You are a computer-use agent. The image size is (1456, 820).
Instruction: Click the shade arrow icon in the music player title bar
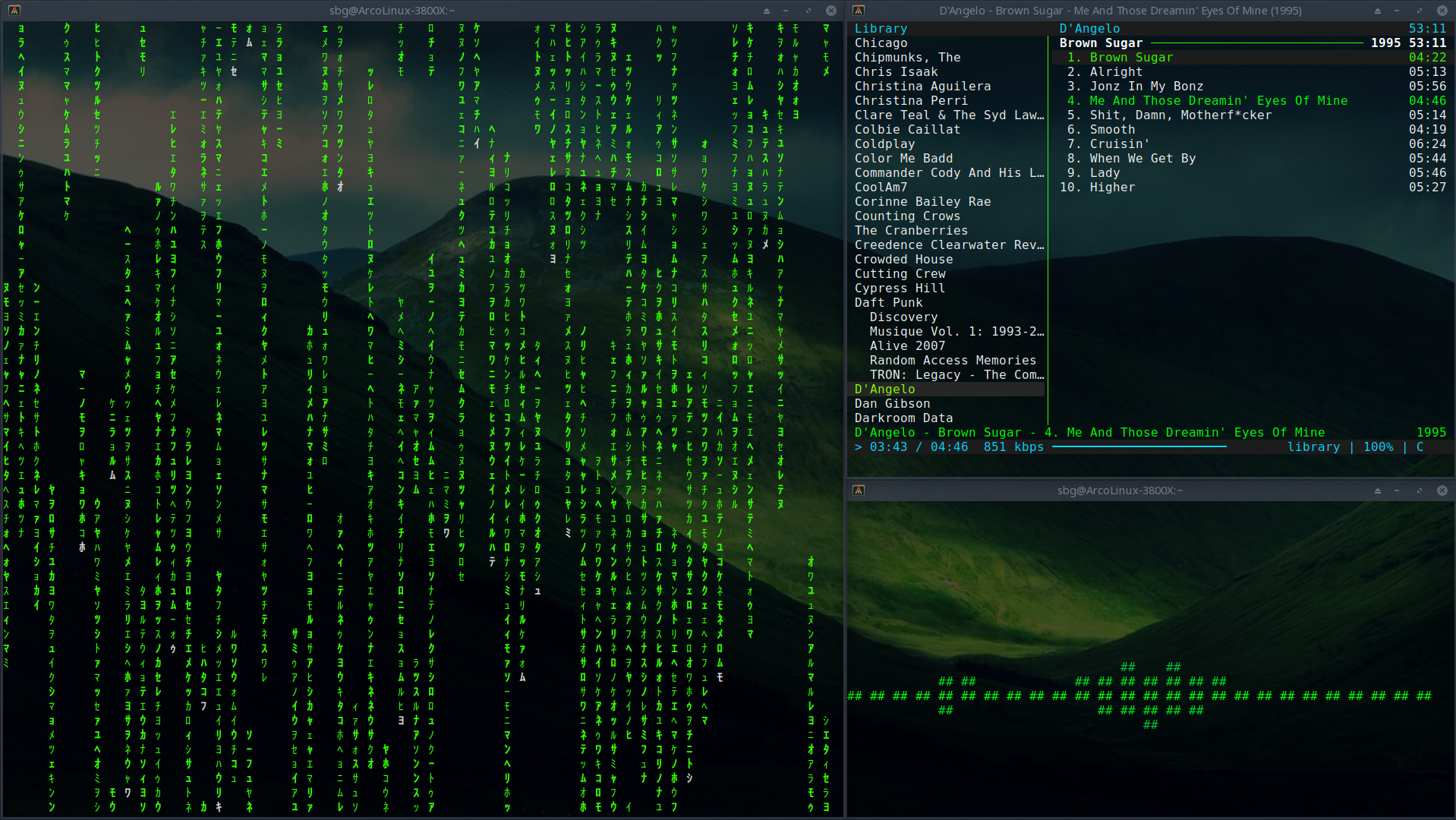pos(1378,11)
